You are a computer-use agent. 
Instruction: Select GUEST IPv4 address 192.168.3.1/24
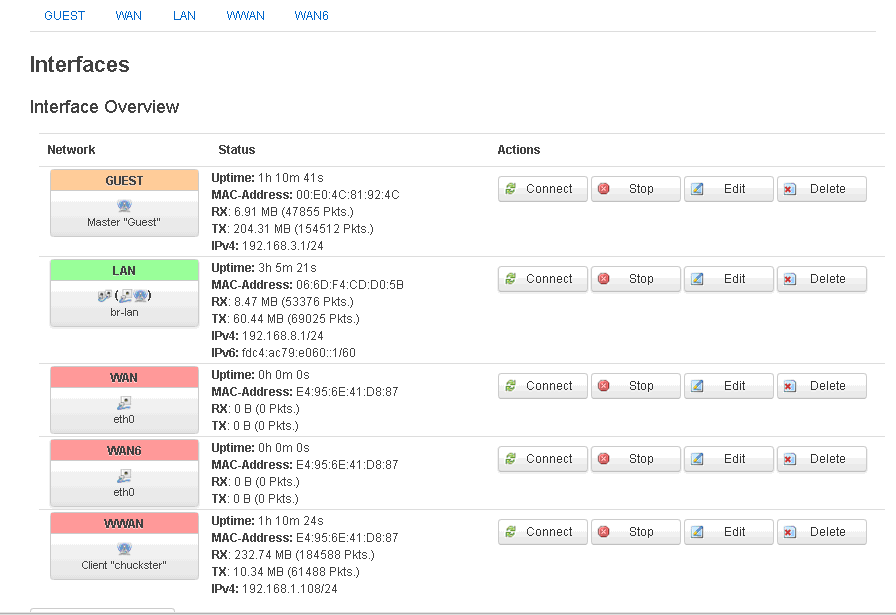tap(282, 246)
